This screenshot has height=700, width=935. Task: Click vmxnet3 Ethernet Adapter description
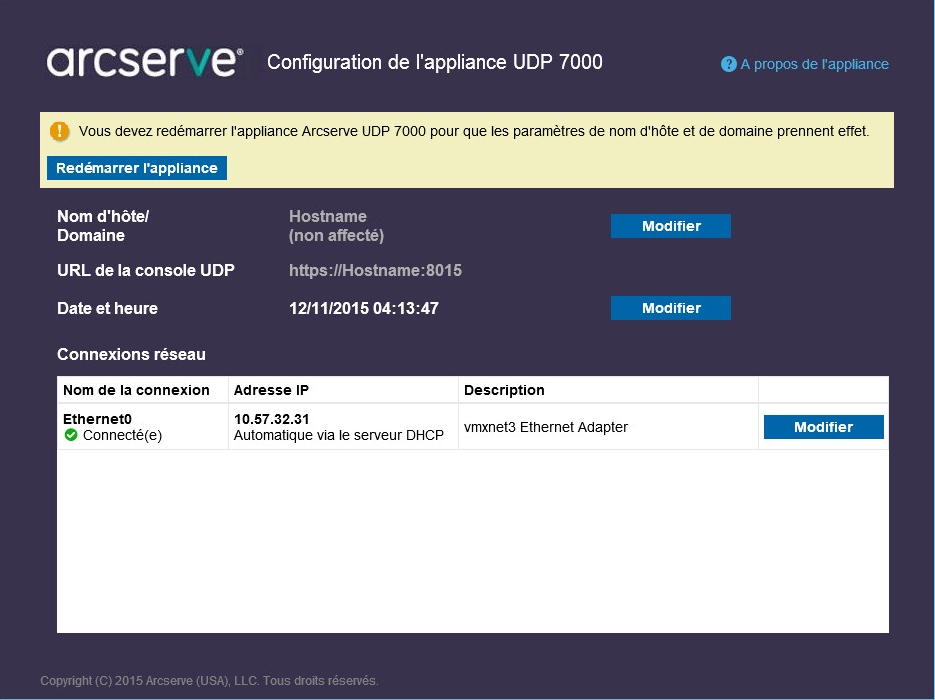click(x=546, y=427)
